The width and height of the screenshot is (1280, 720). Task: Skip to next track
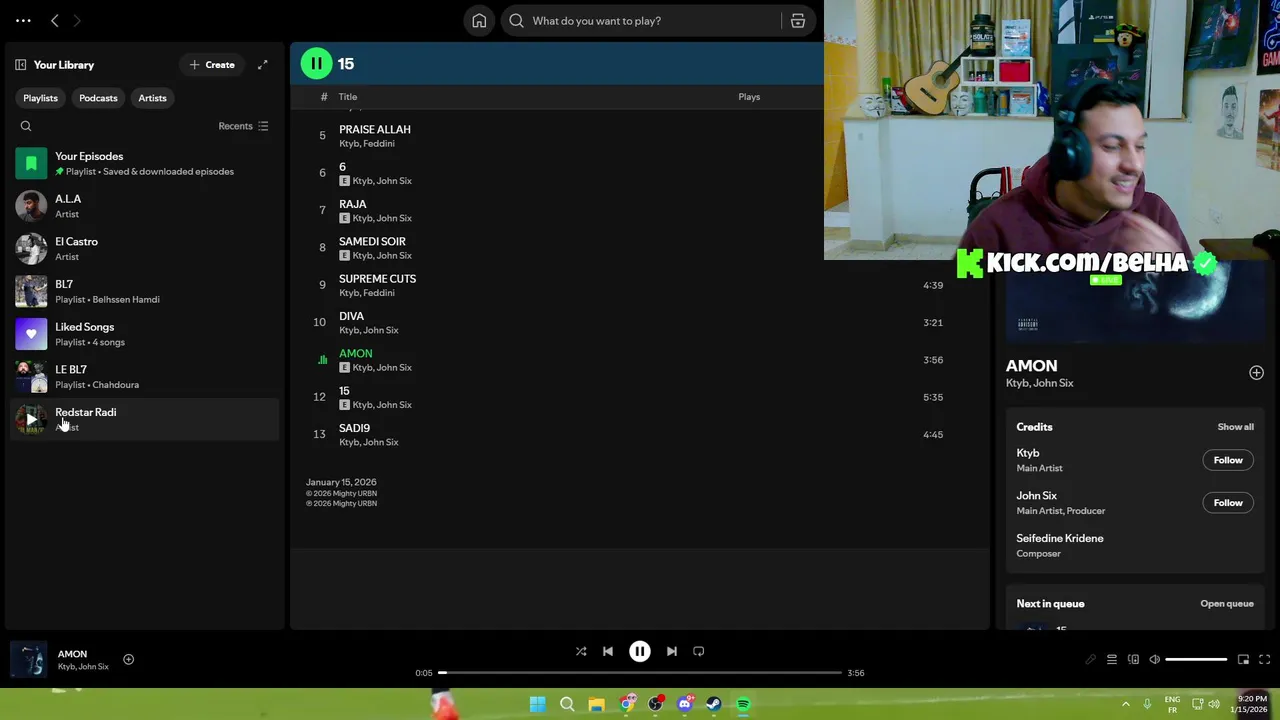[672, 652]
